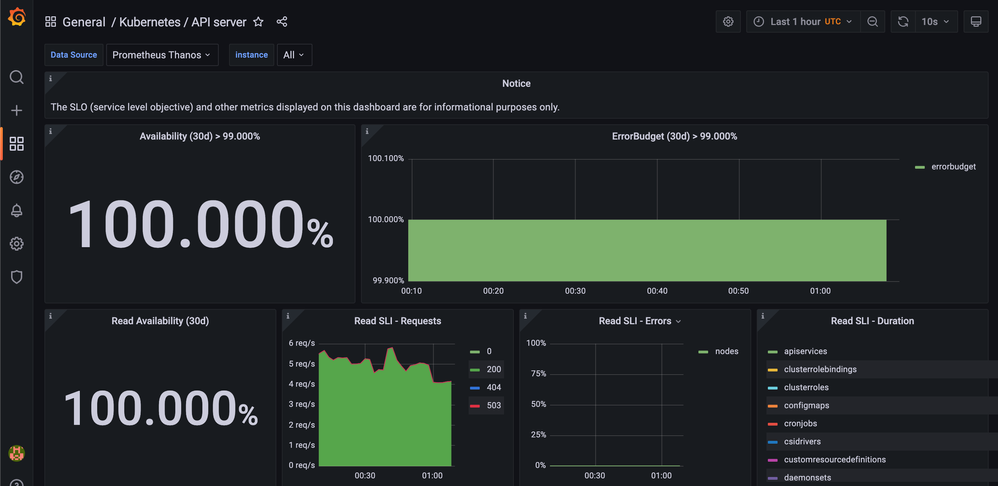Open the Configuration gear in sidebar
Image resolution: width=998 pixels, height=486 pixels.
[x=17, y=244]
